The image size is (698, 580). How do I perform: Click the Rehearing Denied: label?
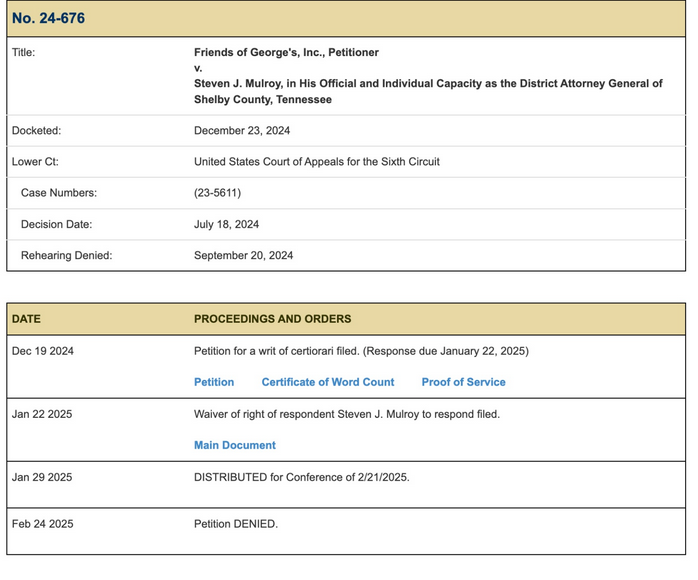(x=66, y=256)
